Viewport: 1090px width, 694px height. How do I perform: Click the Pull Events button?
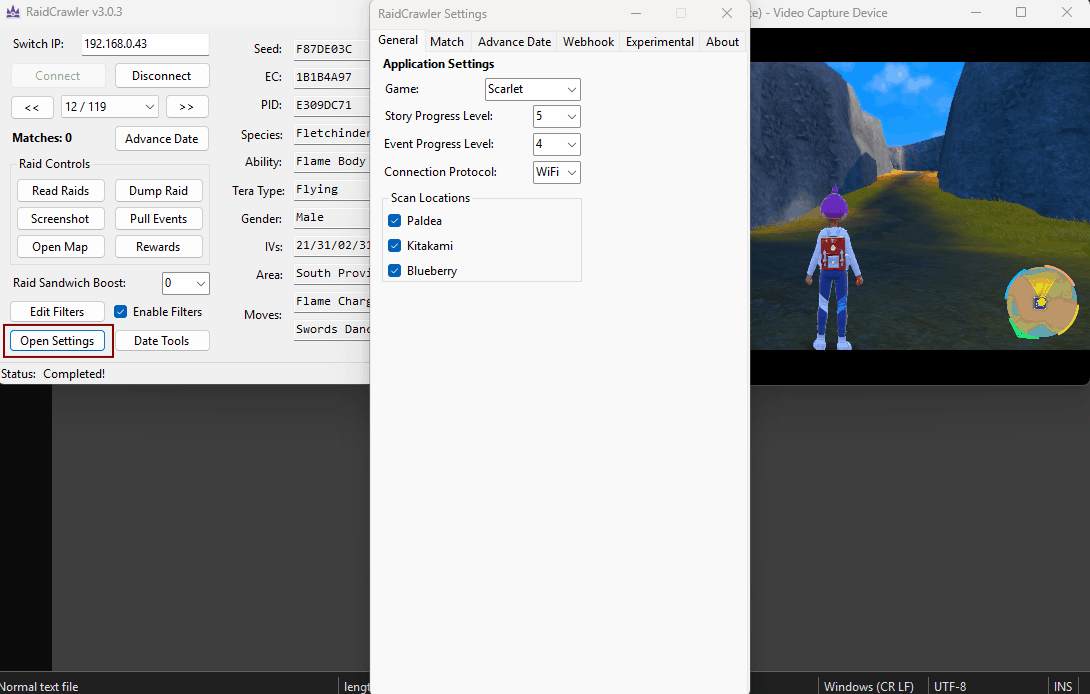tap(158, 218)
